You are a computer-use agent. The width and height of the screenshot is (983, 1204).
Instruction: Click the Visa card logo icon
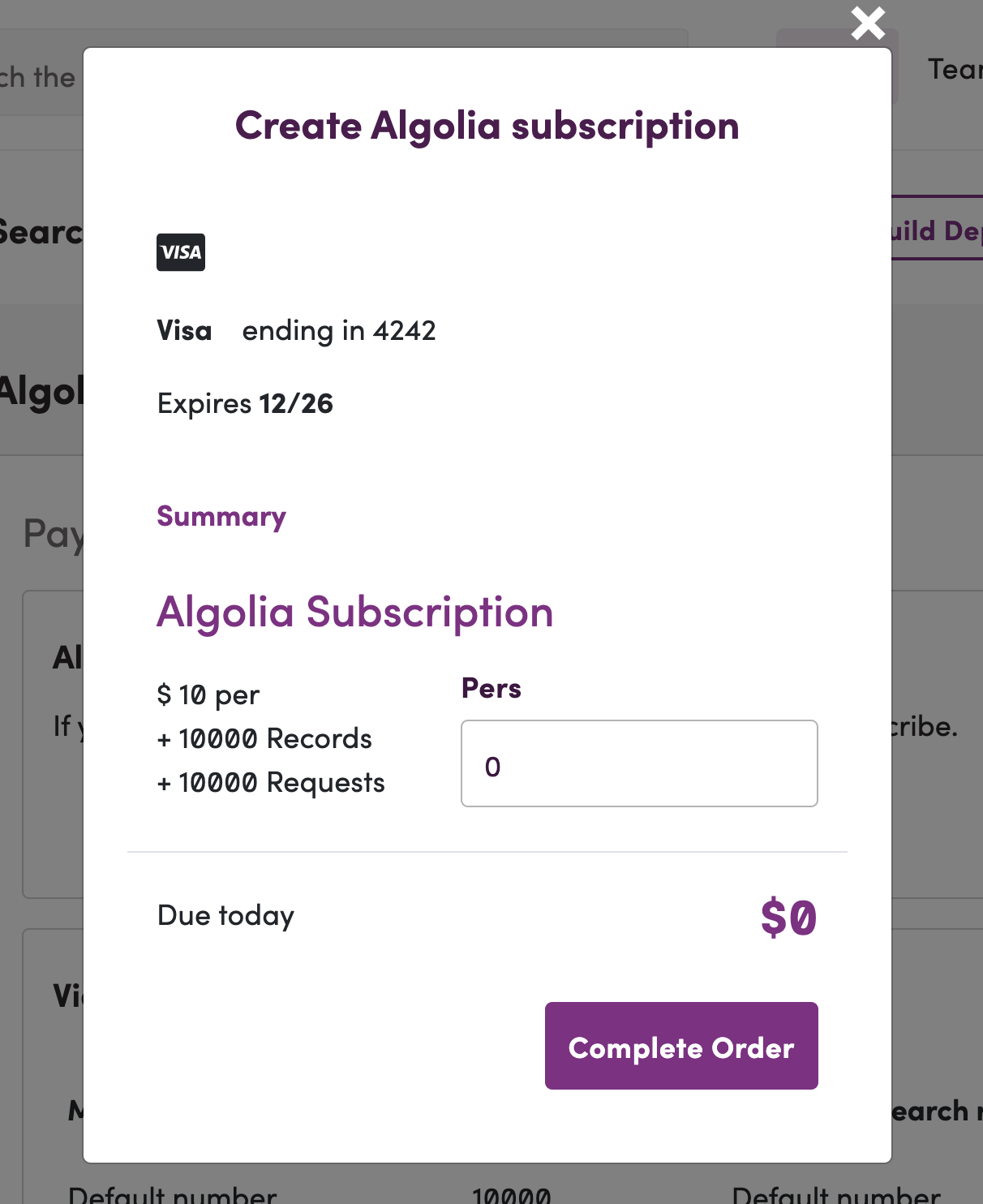point(181,252)
